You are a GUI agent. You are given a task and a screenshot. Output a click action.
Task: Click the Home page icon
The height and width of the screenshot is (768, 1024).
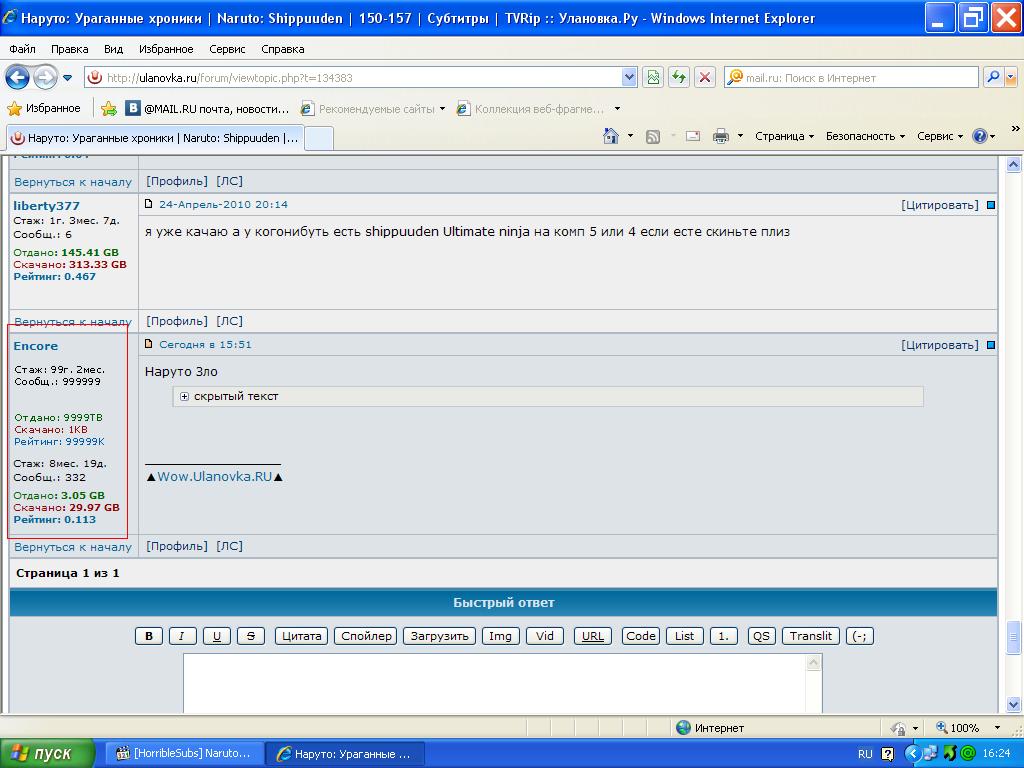point(611,136)
